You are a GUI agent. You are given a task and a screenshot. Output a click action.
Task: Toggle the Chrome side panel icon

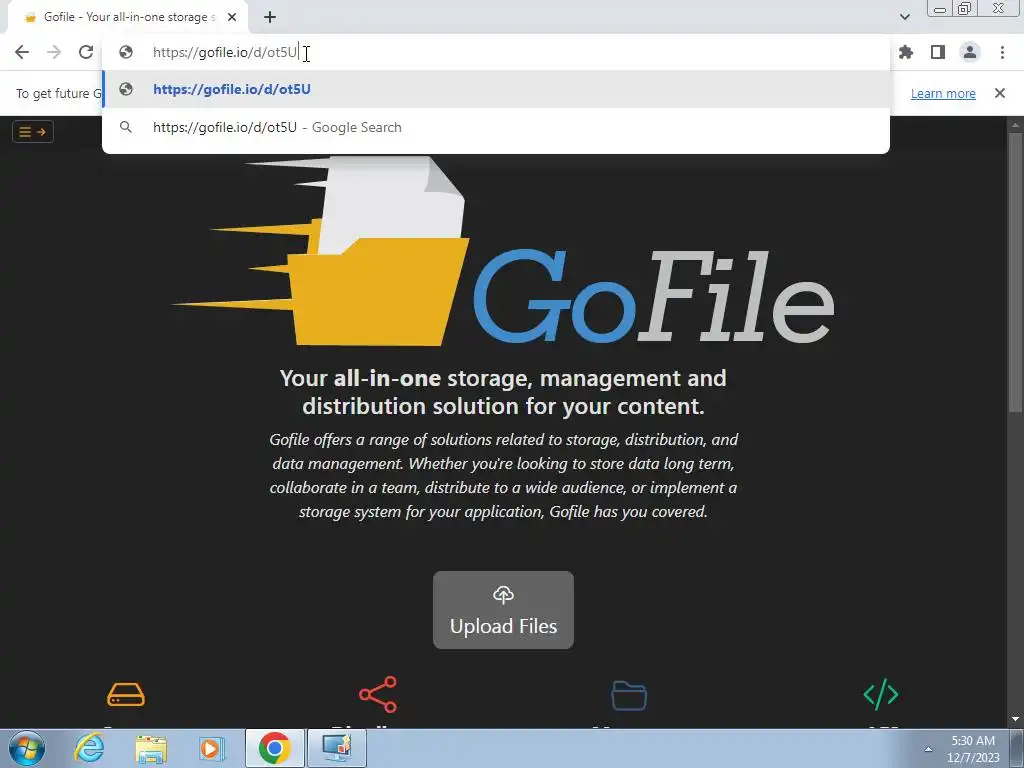938,52
